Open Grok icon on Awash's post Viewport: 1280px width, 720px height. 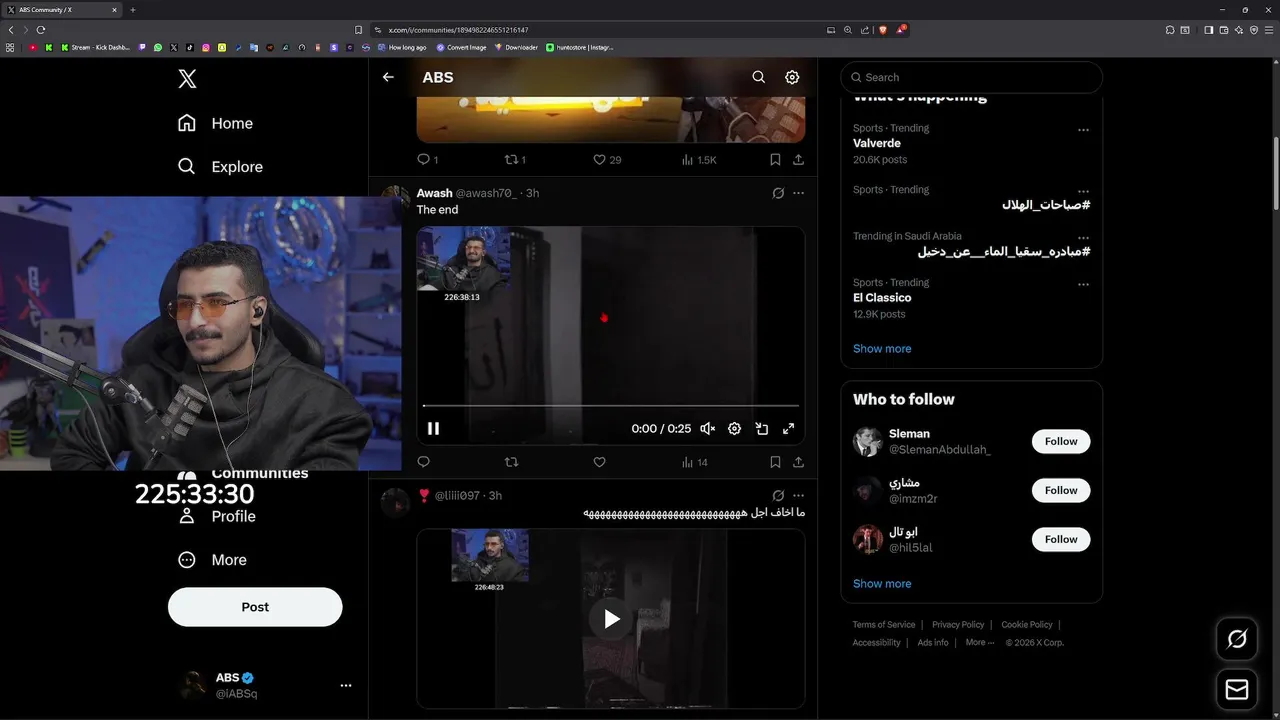[778, 193]
